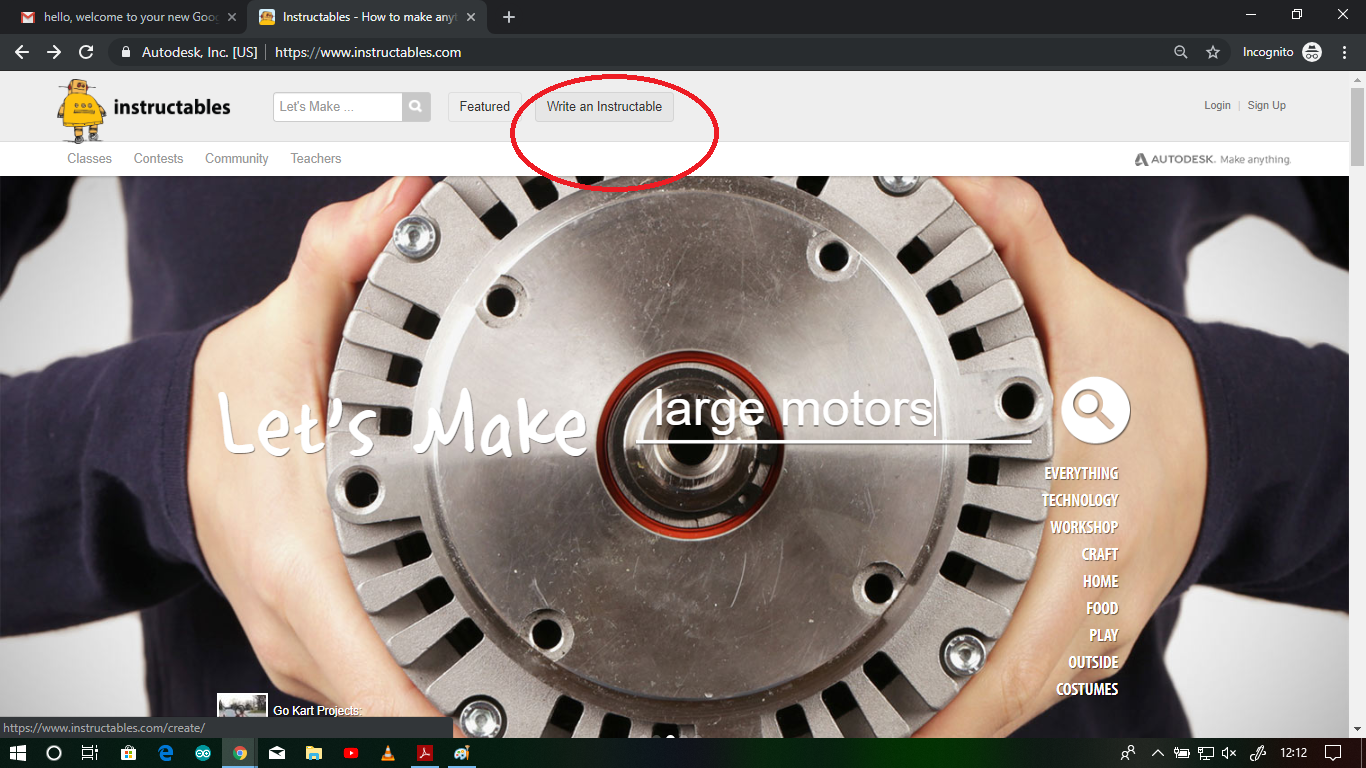Click Write an Instructable button
Viewport: 1366px width, 768px height.
[x=604, y=107]
